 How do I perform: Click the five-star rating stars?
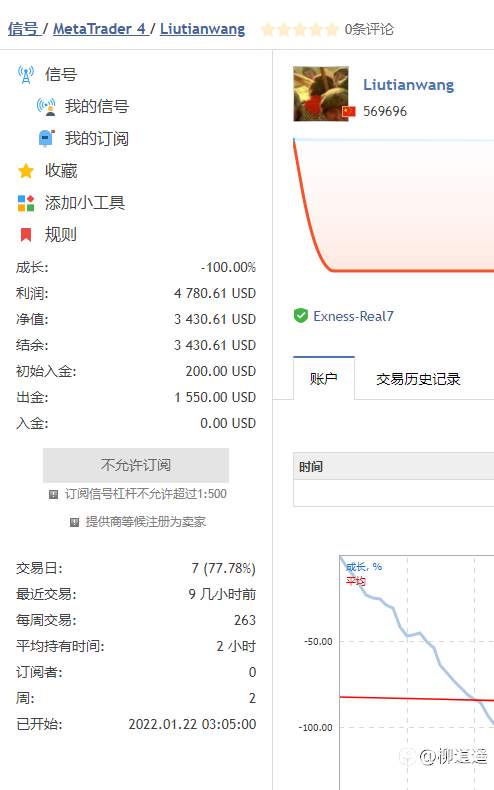click(299, 29)
